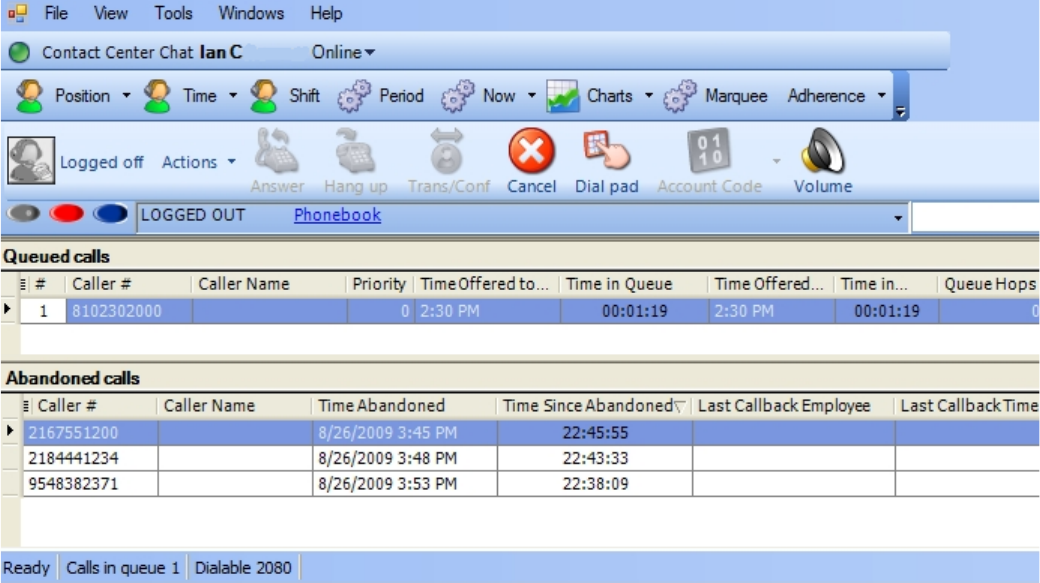Click the agent headset avatar icon
Screen dimensions: 1040x583
[31, 161]
